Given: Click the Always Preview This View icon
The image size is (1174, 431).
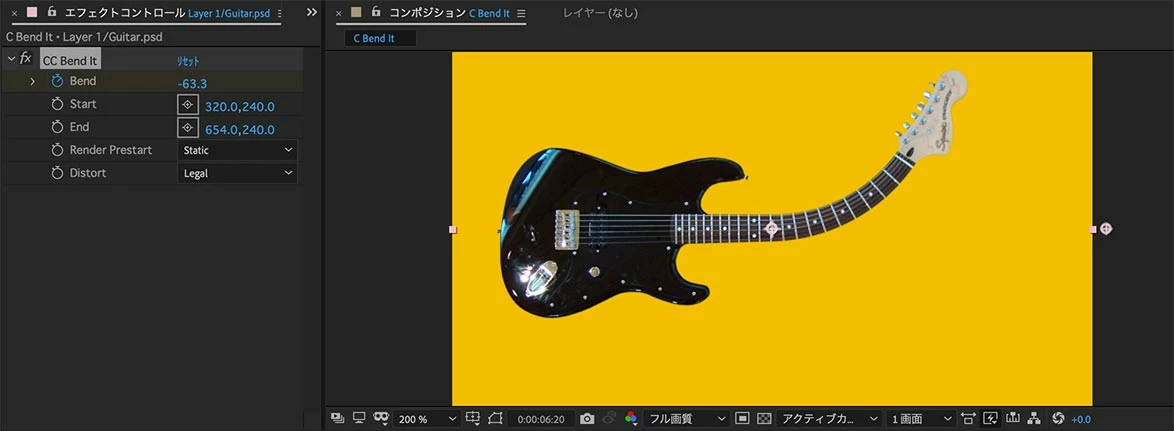Looking at the screenshot, I should pyautogui.click(x=337, y=418).
